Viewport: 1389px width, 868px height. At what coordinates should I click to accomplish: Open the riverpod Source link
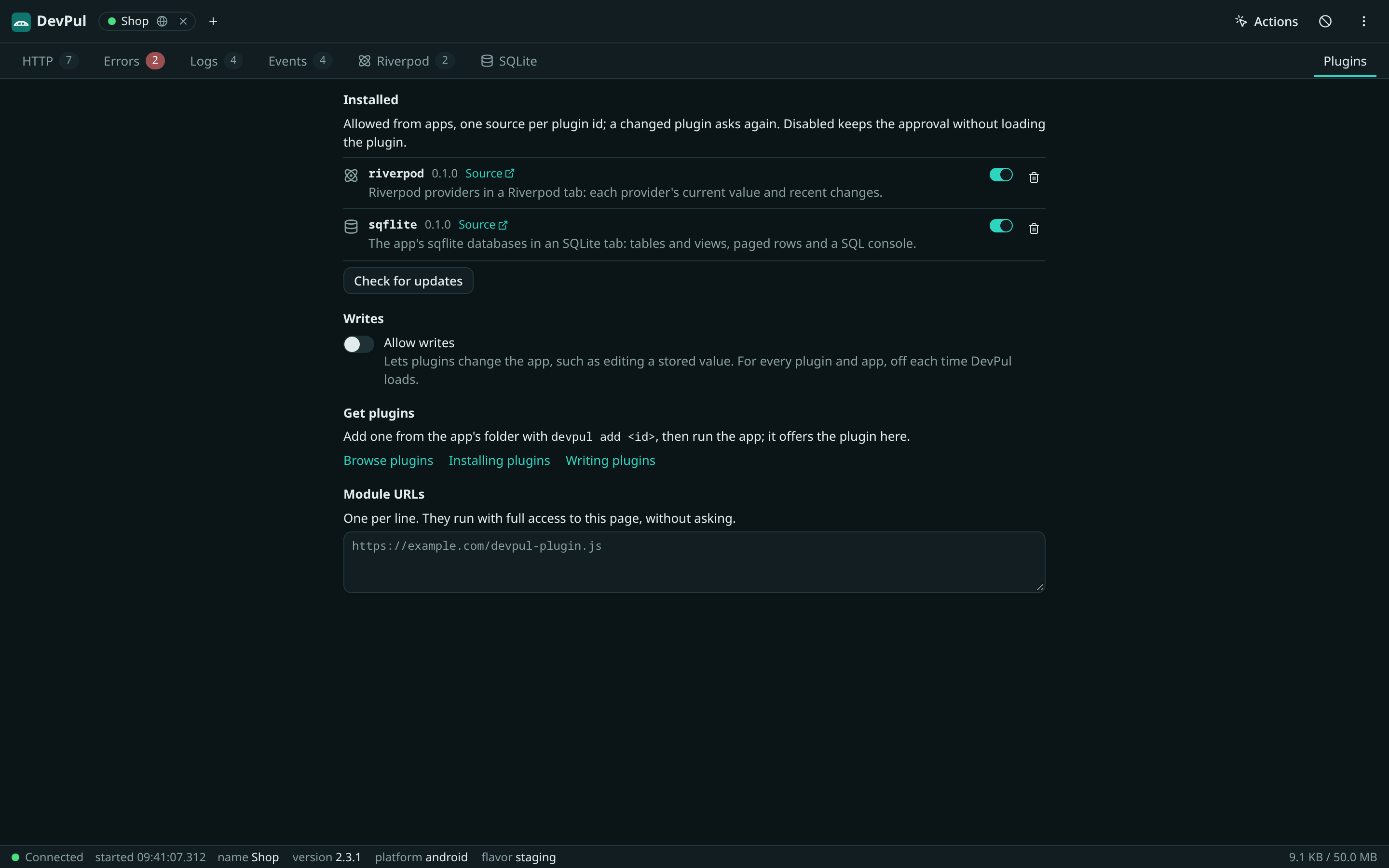[490, 174]
